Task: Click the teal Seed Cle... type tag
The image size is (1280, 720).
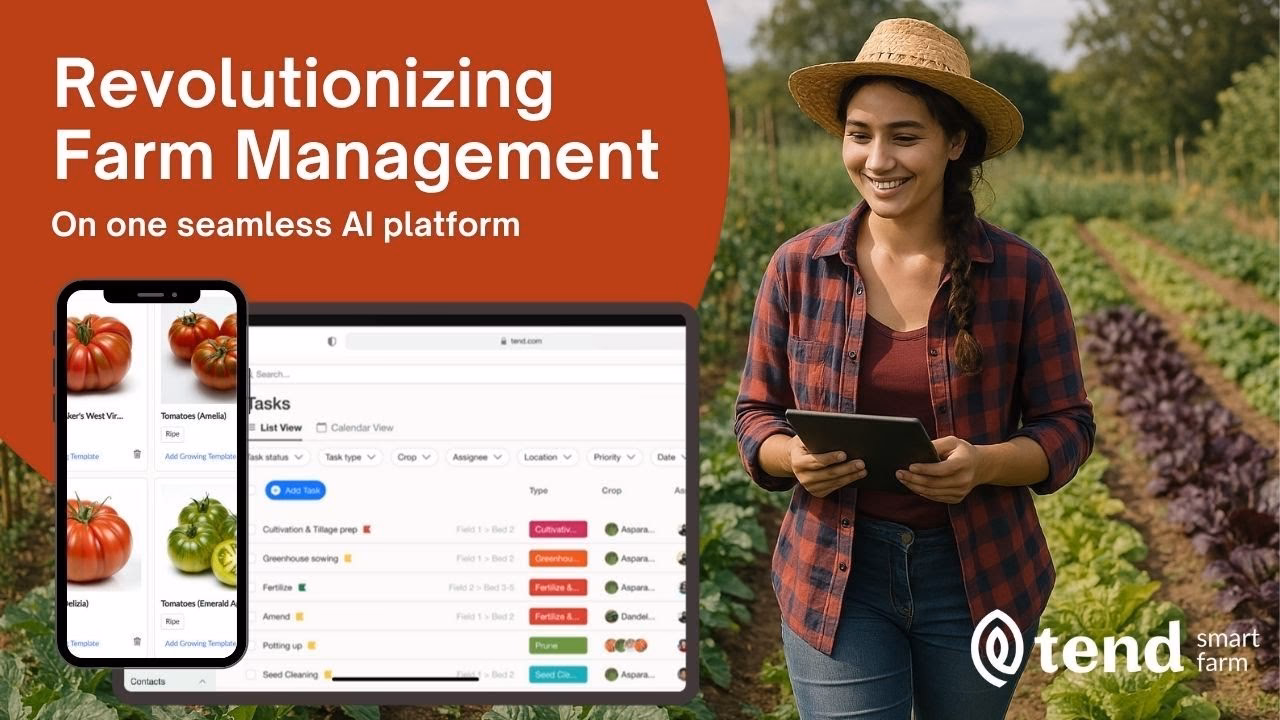Action: 558,675
